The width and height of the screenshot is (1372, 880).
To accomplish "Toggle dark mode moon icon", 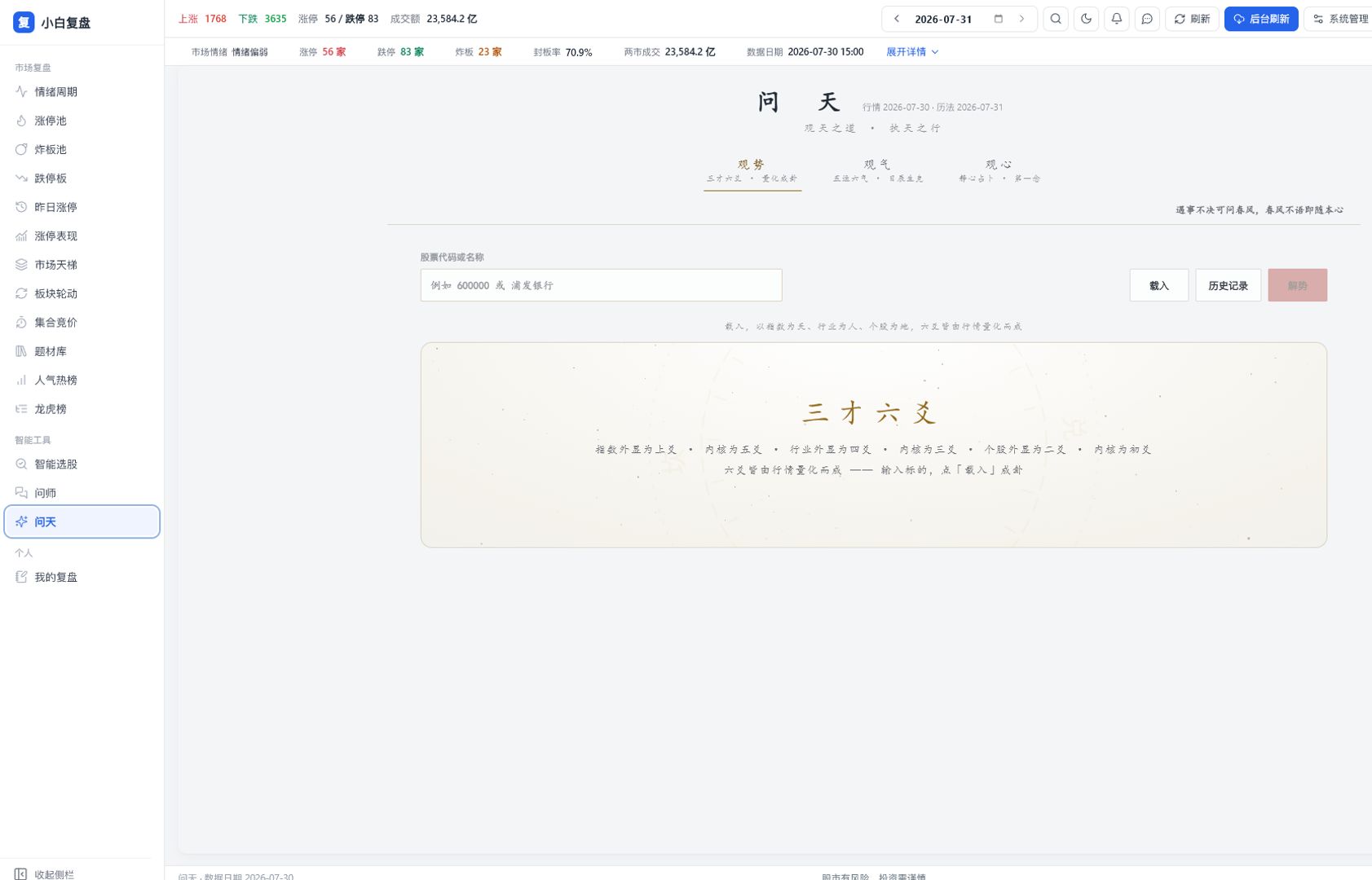I will (x=1086, y=19).
